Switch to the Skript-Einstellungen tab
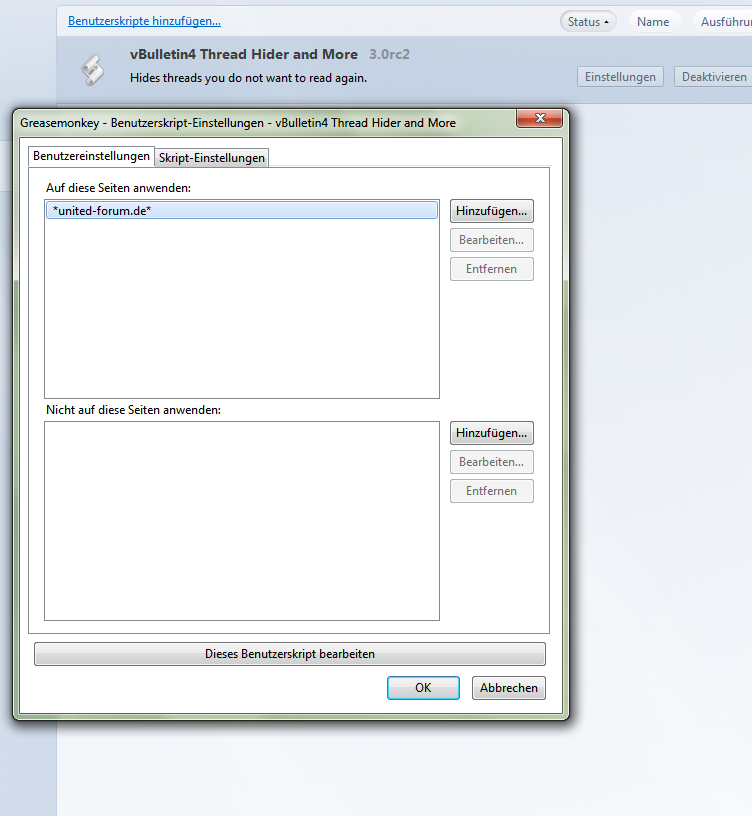 [212, 158]
